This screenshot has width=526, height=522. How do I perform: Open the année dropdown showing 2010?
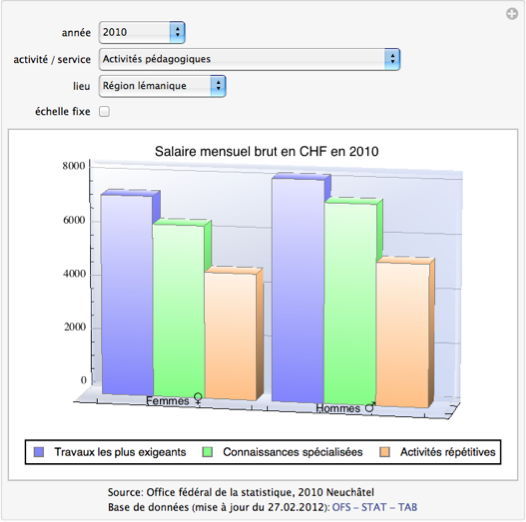pos(142,32)
